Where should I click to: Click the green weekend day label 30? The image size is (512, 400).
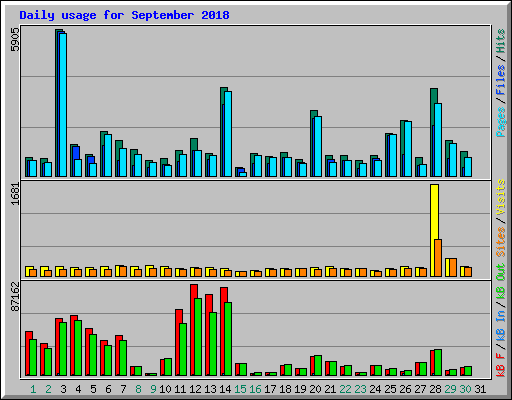[465, 389]
